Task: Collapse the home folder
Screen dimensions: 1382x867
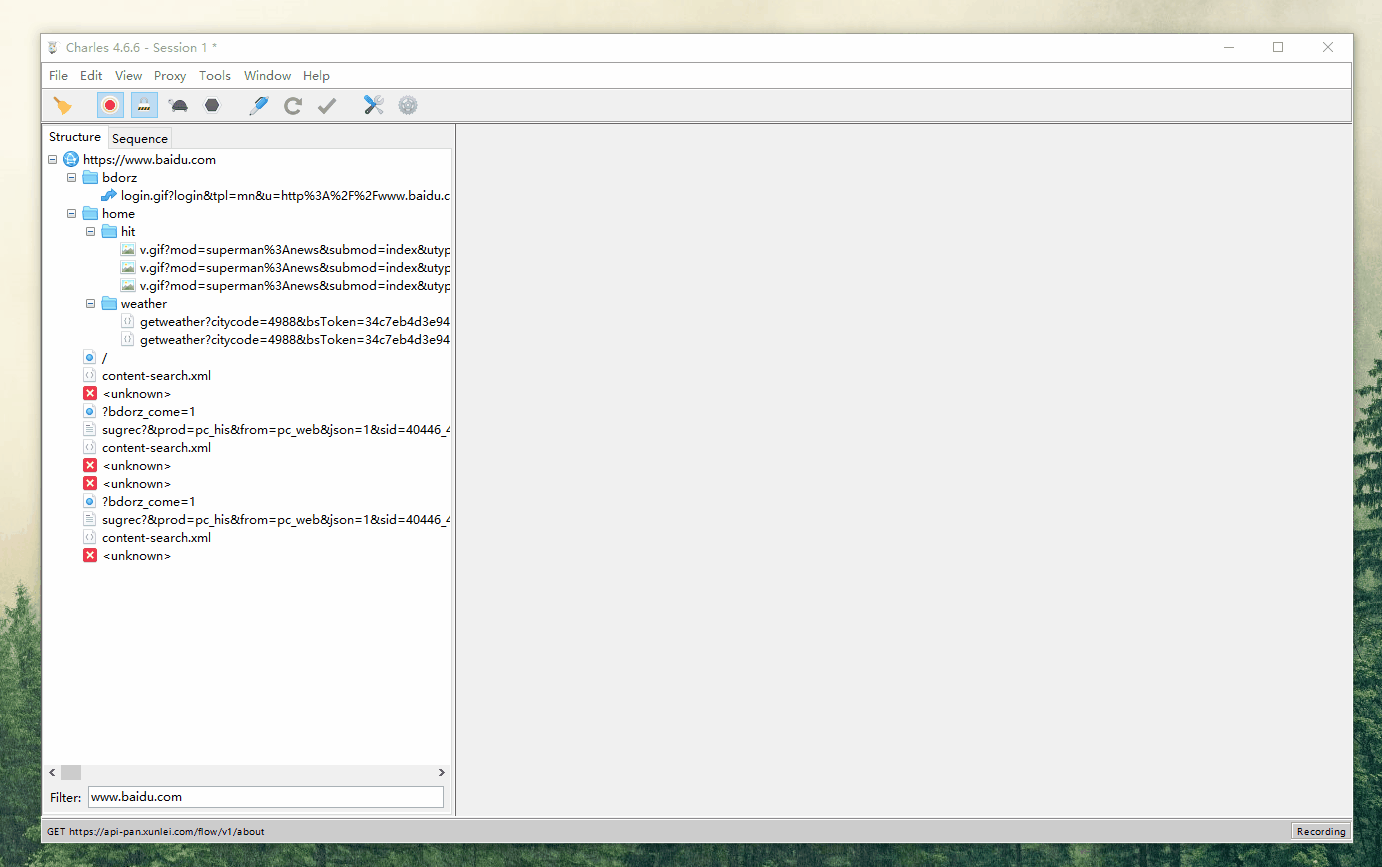Action: click(x=71, y=214)
